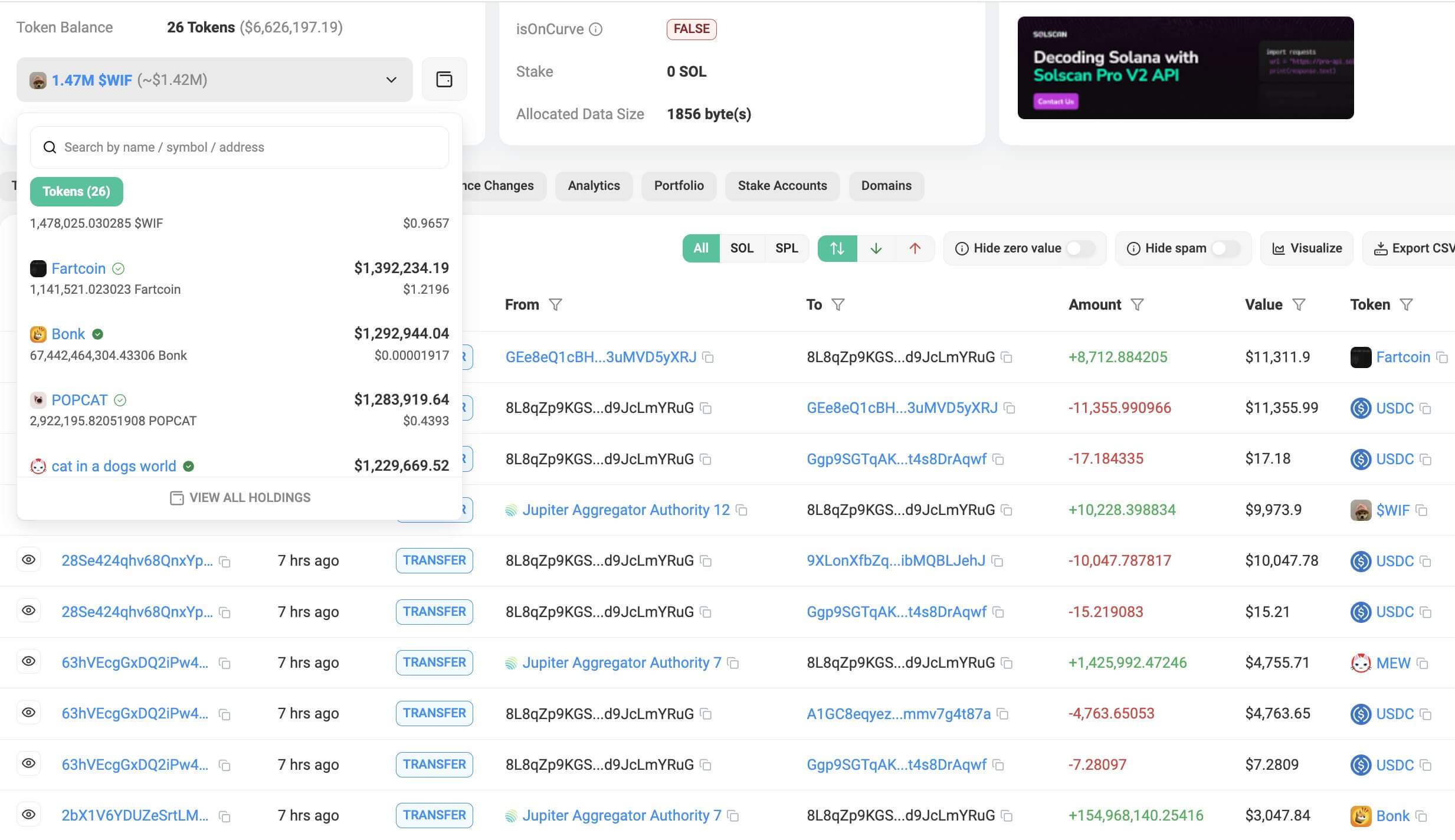Click the ascending sort arrow
1455x840 pixels.
click(x=915, y=248)
